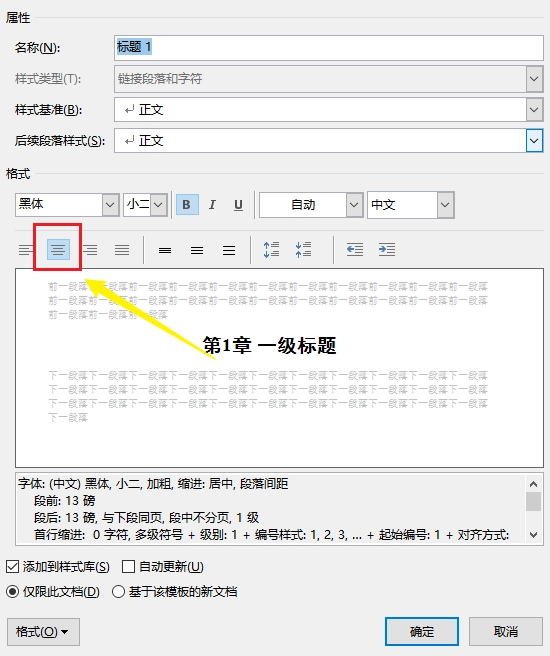The image size is (550, 656).
Task: Enable 自动更新 checkbox
Action: [x=128, y=567]
